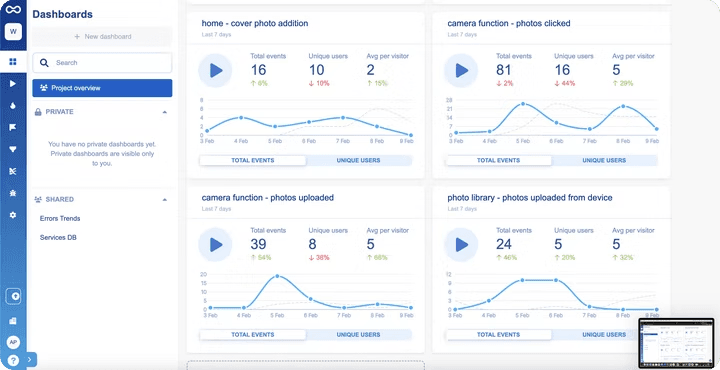Open the funnel icon in sidebar
The width and height of the screenshot is (720, 370).
[x=13, y=149]
